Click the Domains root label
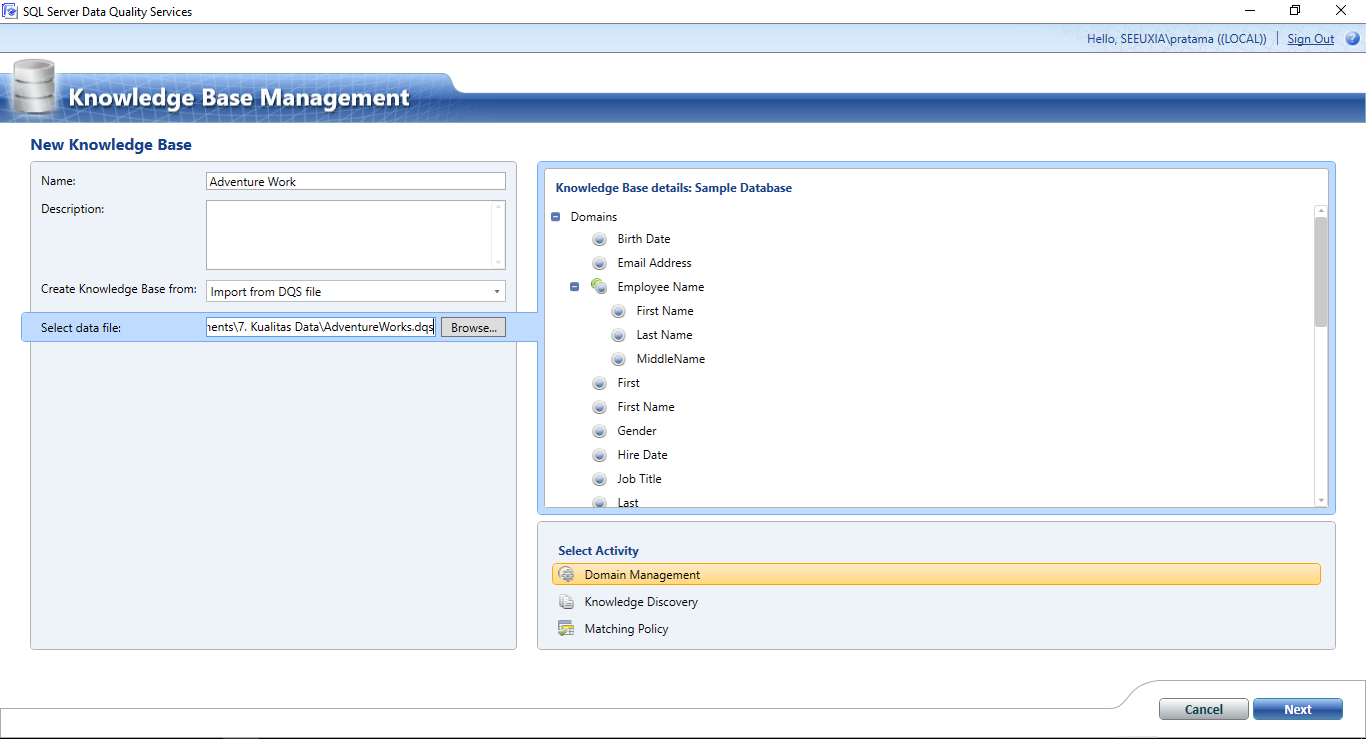1366x739 pixels. pyautogui.click(x=594, y=217)
